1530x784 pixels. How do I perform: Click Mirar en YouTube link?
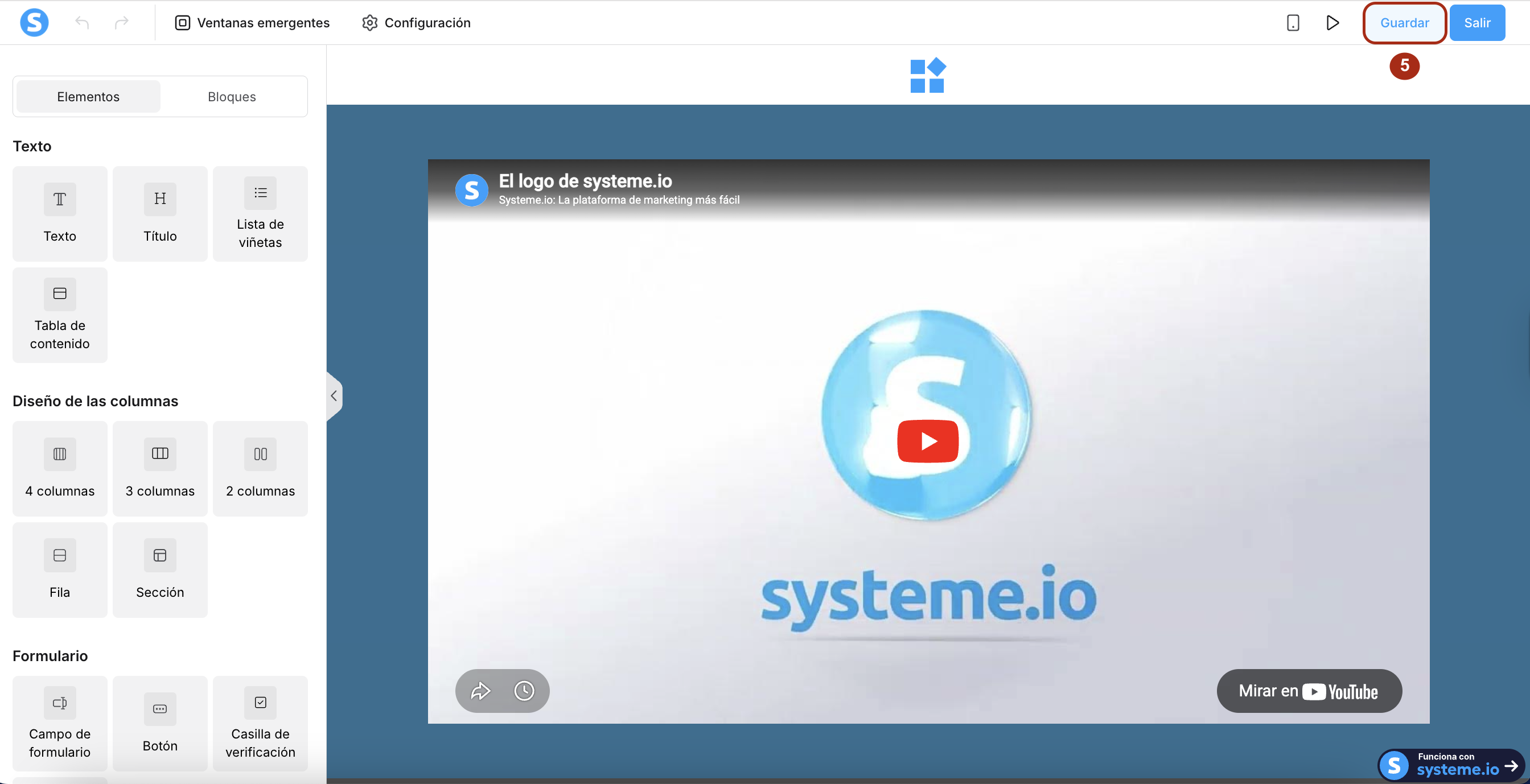tap(1309, 691)
